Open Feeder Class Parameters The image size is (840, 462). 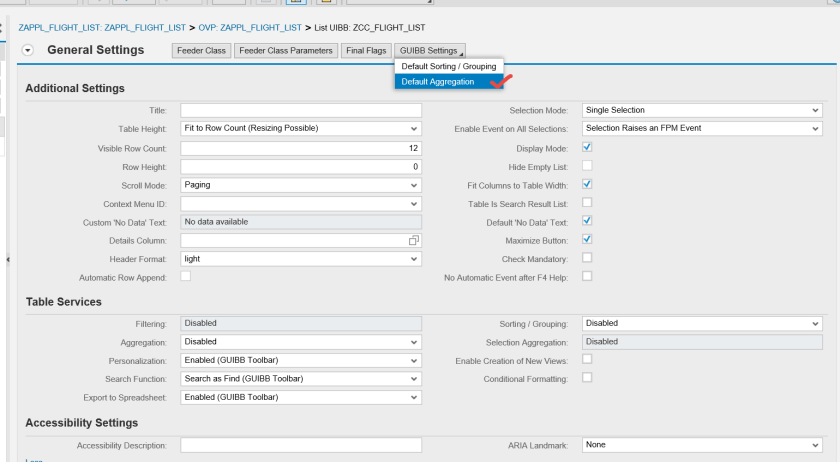(286, 50)
